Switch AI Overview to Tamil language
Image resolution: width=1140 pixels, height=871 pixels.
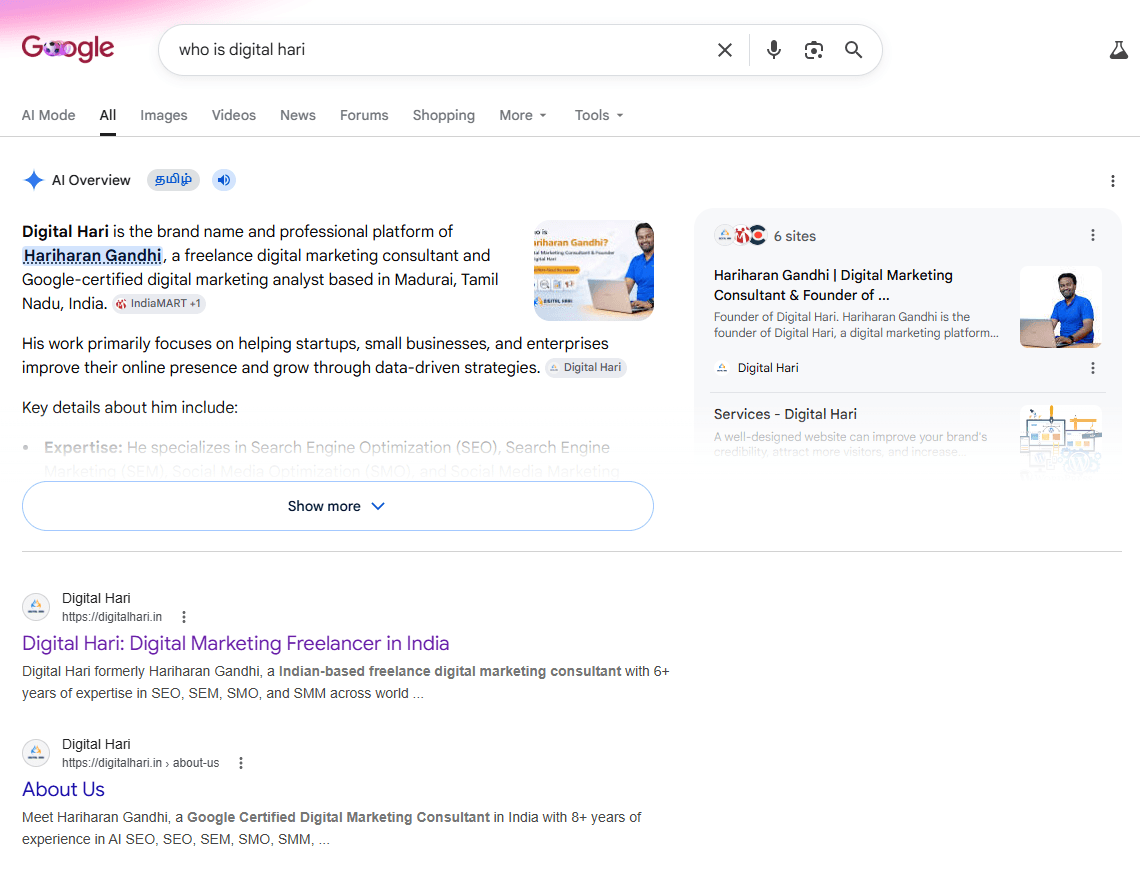tap(173, 180)
